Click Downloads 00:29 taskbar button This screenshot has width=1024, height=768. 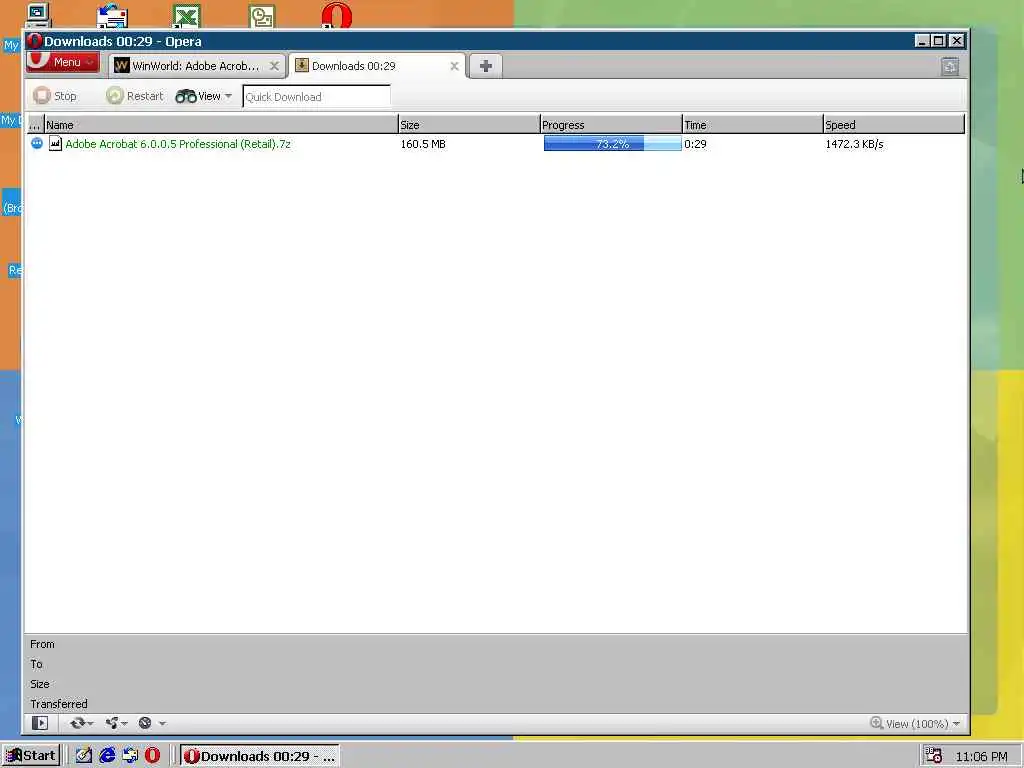tap(259, 756)
